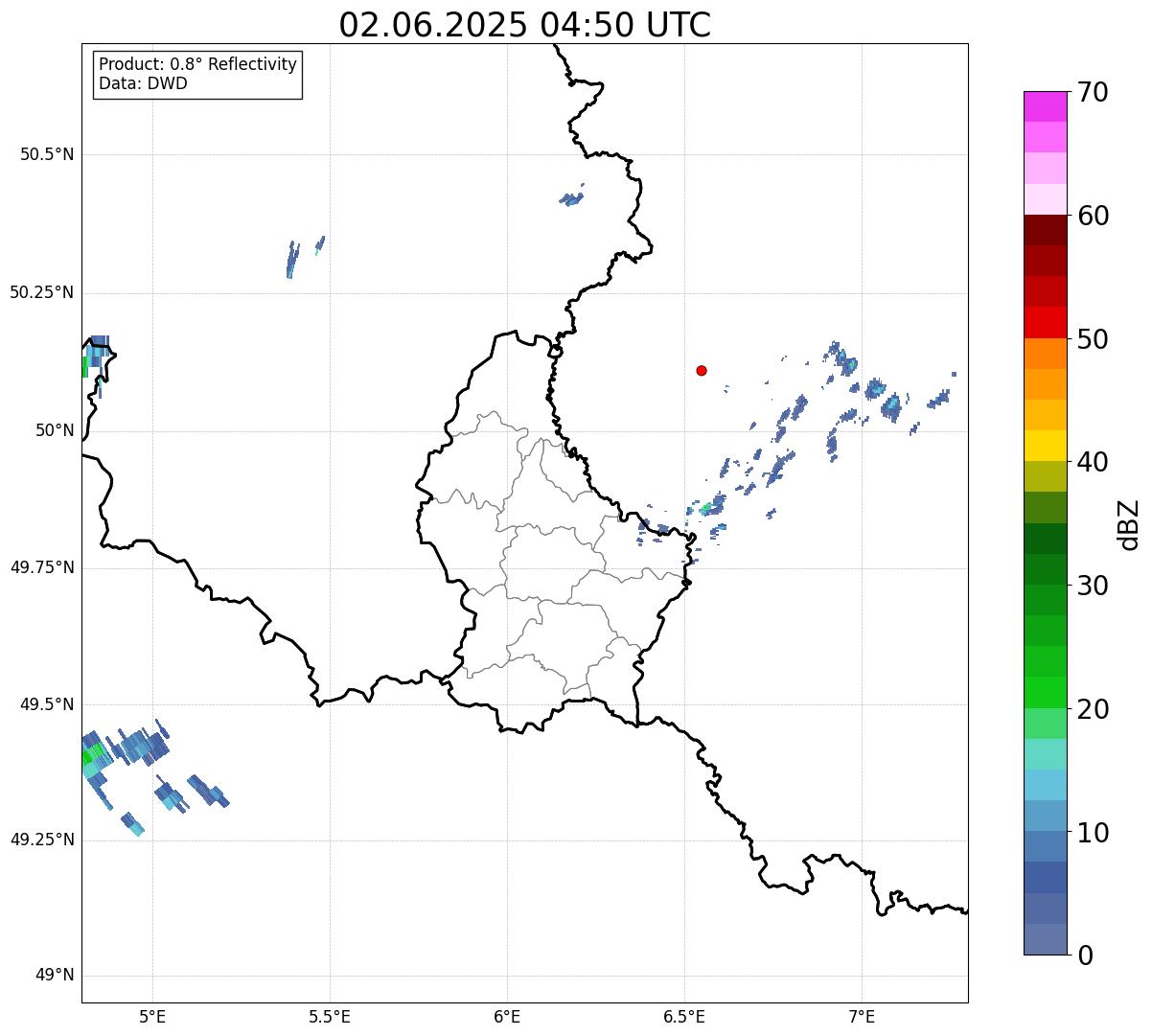Click the yellow 40 dBZ colorbar segment
1152x1036 pixels.
[1045, 446]
